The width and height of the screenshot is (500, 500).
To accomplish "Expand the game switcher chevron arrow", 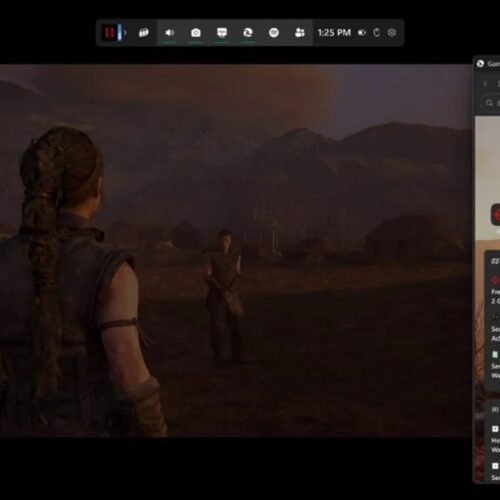I will coord(125,33).
